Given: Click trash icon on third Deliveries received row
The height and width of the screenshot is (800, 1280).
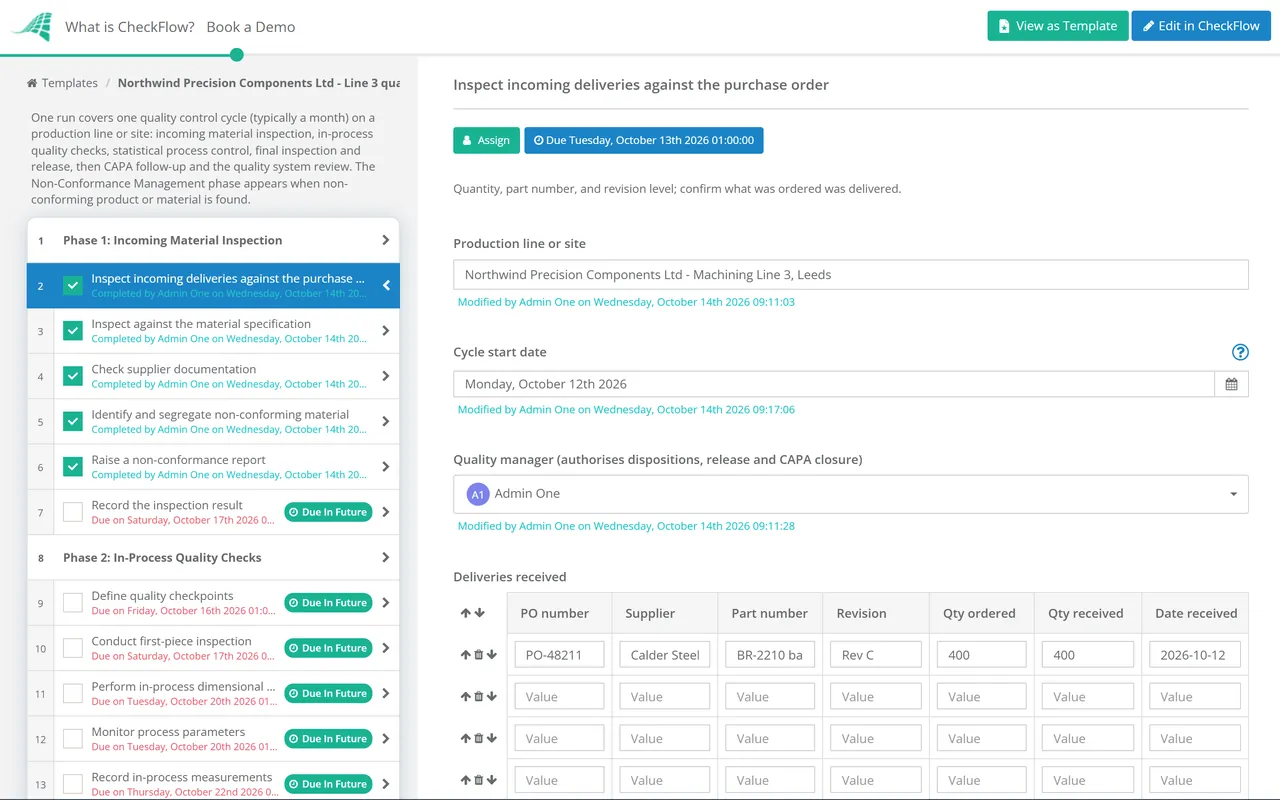Looking at the screenshot, I should pyautogui.click(x=478, y=739).
